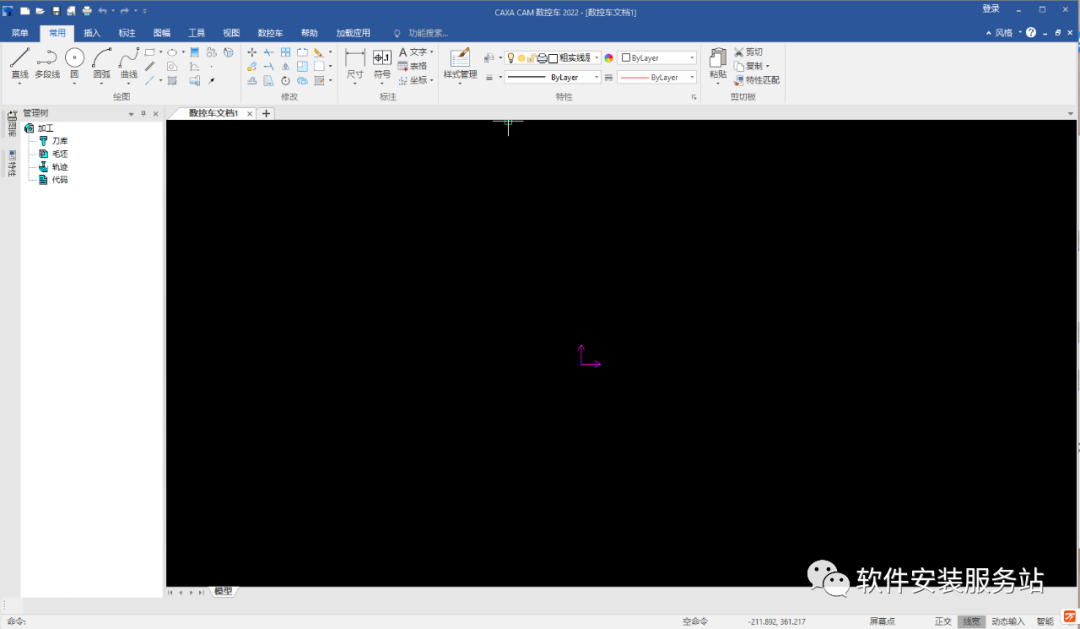Click the open file icon in quick access
Viewport: 1080px width, 629px height.
(40, 11)
